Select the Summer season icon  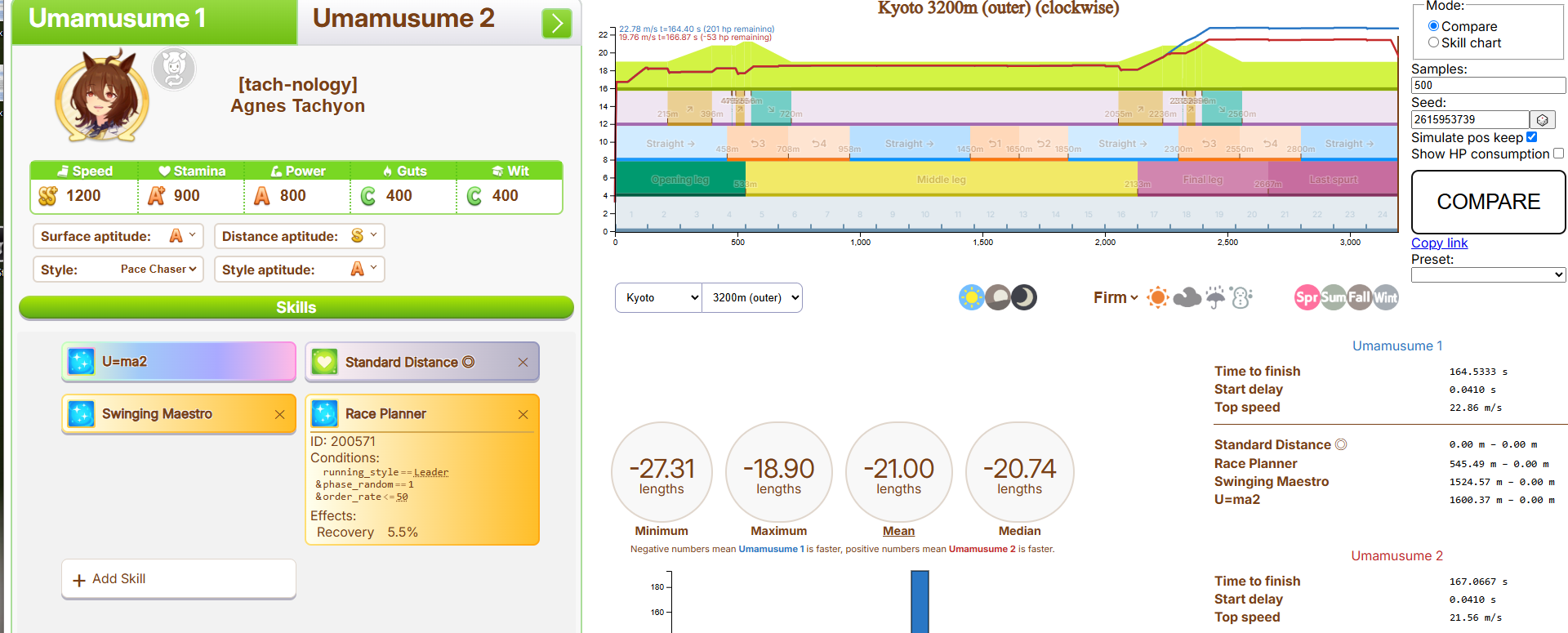(1333, 297)
